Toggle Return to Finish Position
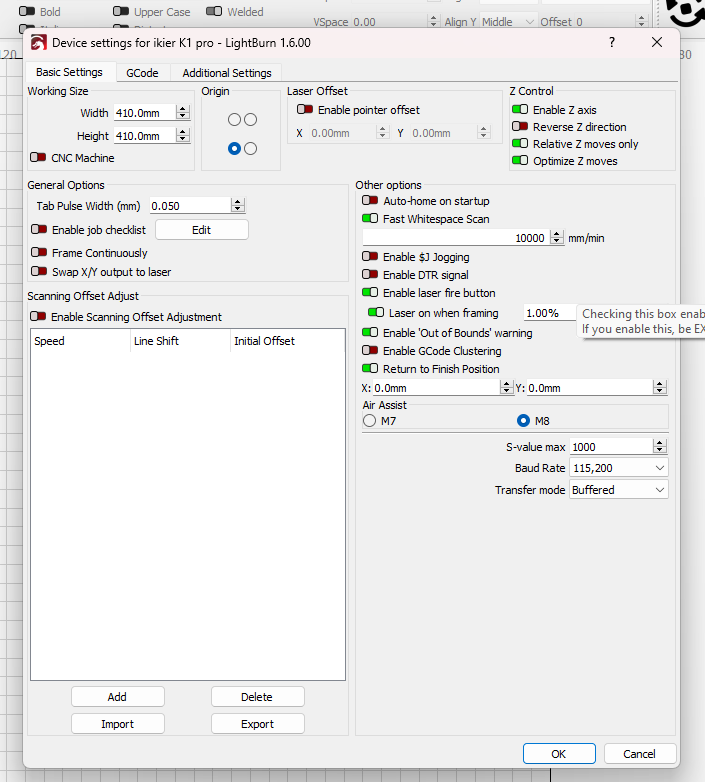705x782 pixels. tap(370, 369)
